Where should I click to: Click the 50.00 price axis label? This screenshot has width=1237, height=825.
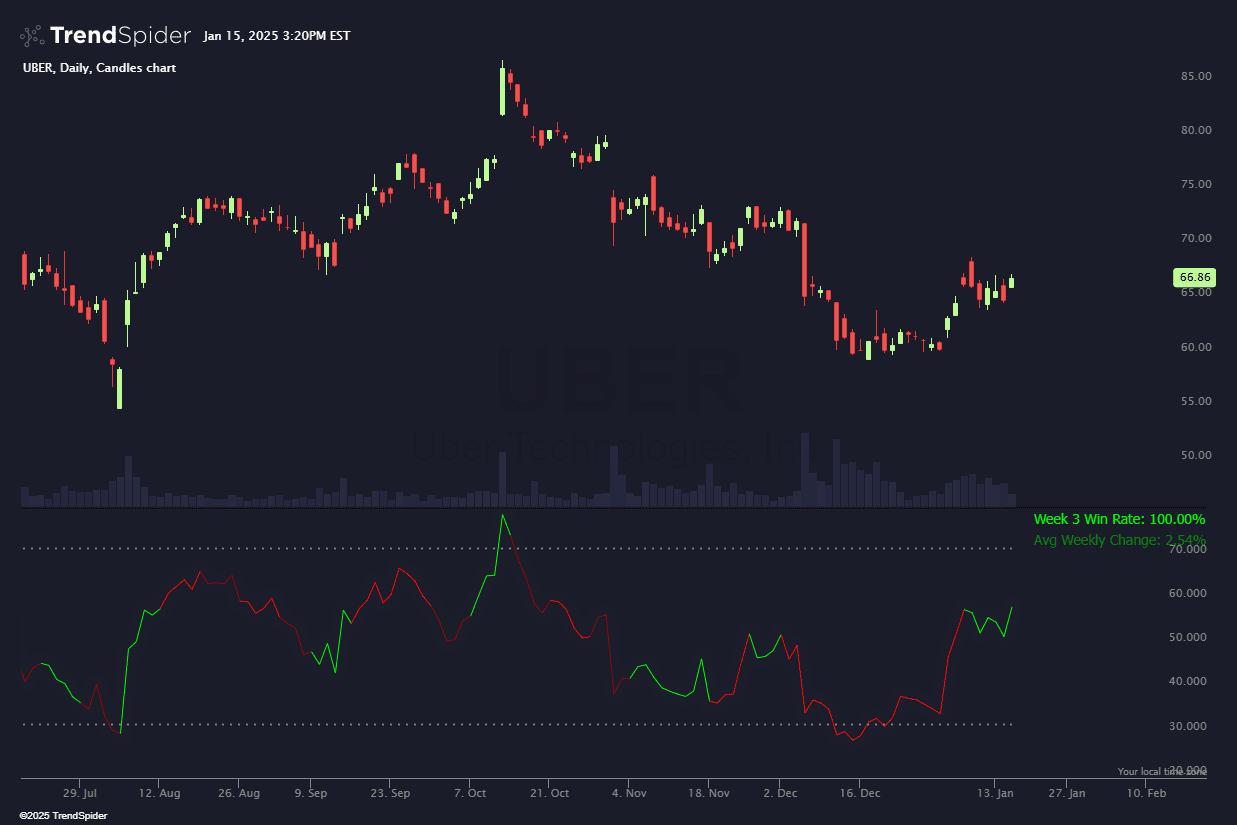(x=1194, y=455)
